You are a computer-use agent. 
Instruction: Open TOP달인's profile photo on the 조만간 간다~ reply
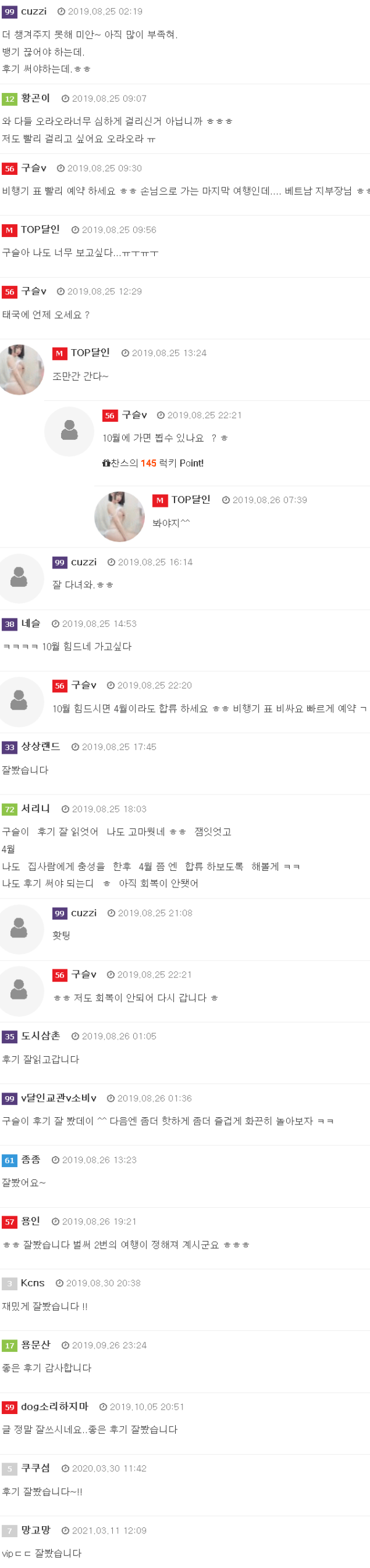pos(22,370)
